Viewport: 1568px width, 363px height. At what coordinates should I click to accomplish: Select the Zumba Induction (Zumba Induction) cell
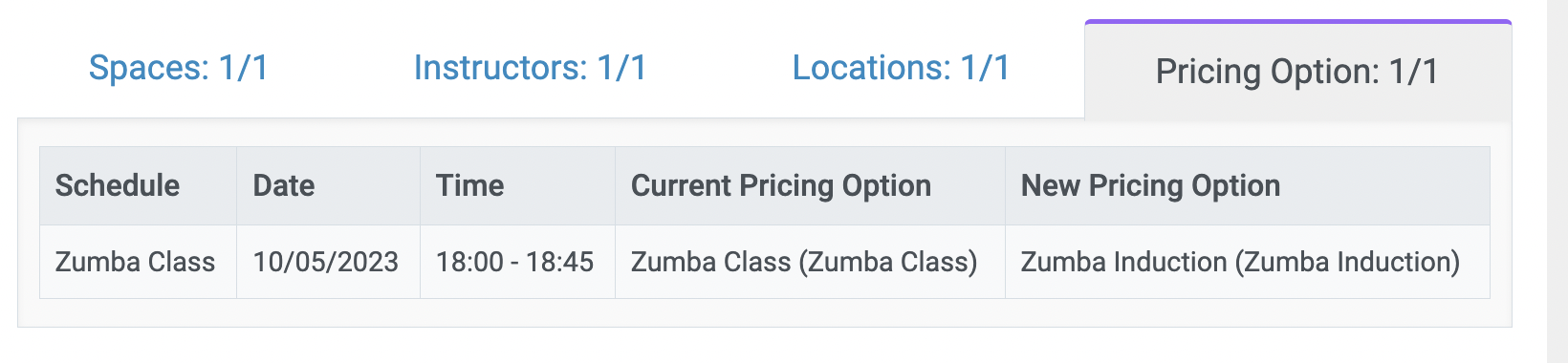coord(1248,262)
